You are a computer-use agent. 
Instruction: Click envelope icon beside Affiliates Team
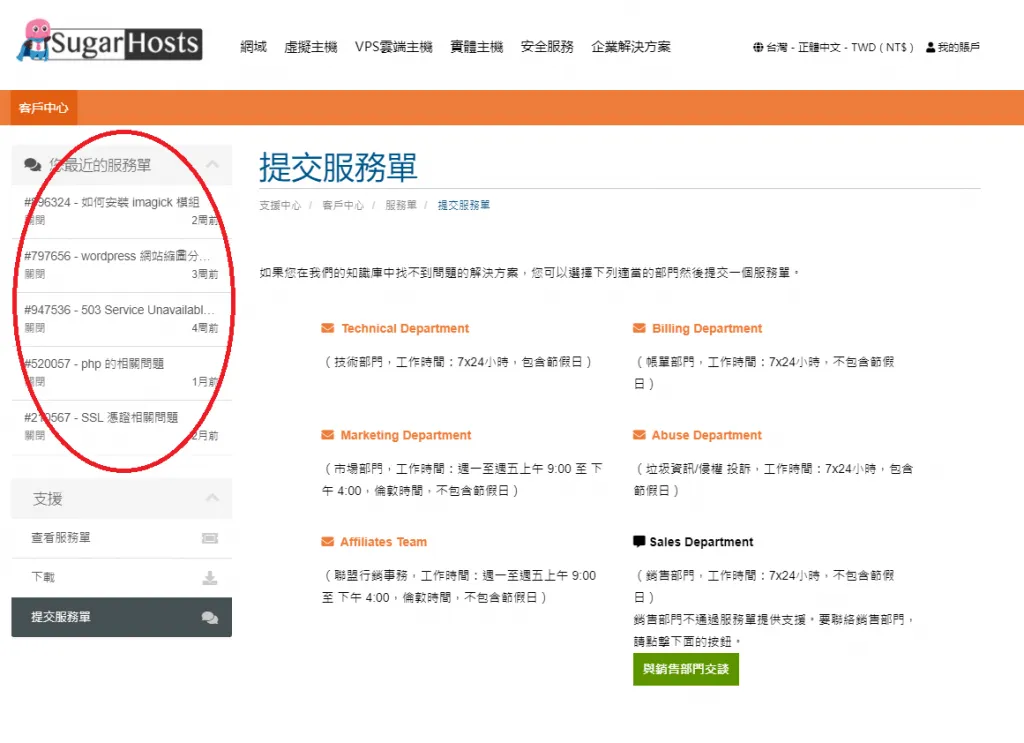327,542
